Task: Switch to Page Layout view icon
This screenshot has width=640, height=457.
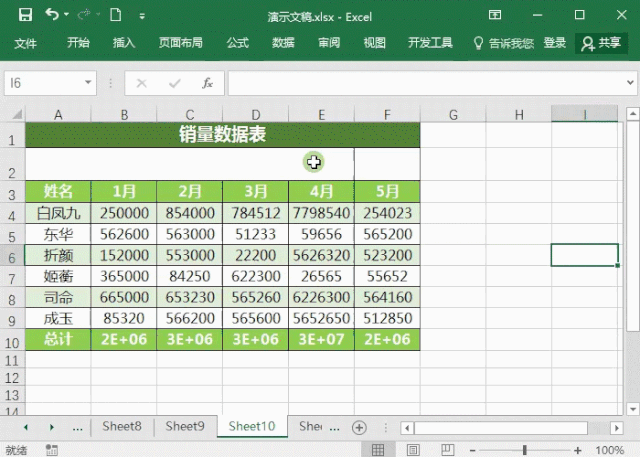Action: [x=413, y=450]
